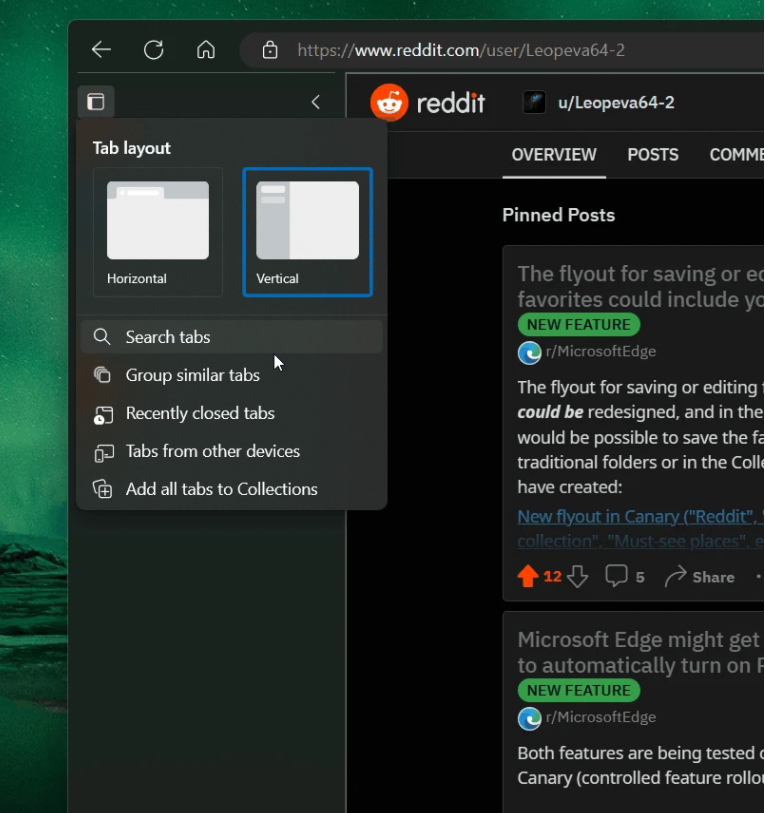Open u/Leopeva64-2 profile name
Viewport: 765px width, 813px height.
pyautogui.click(x=616, y=103)
